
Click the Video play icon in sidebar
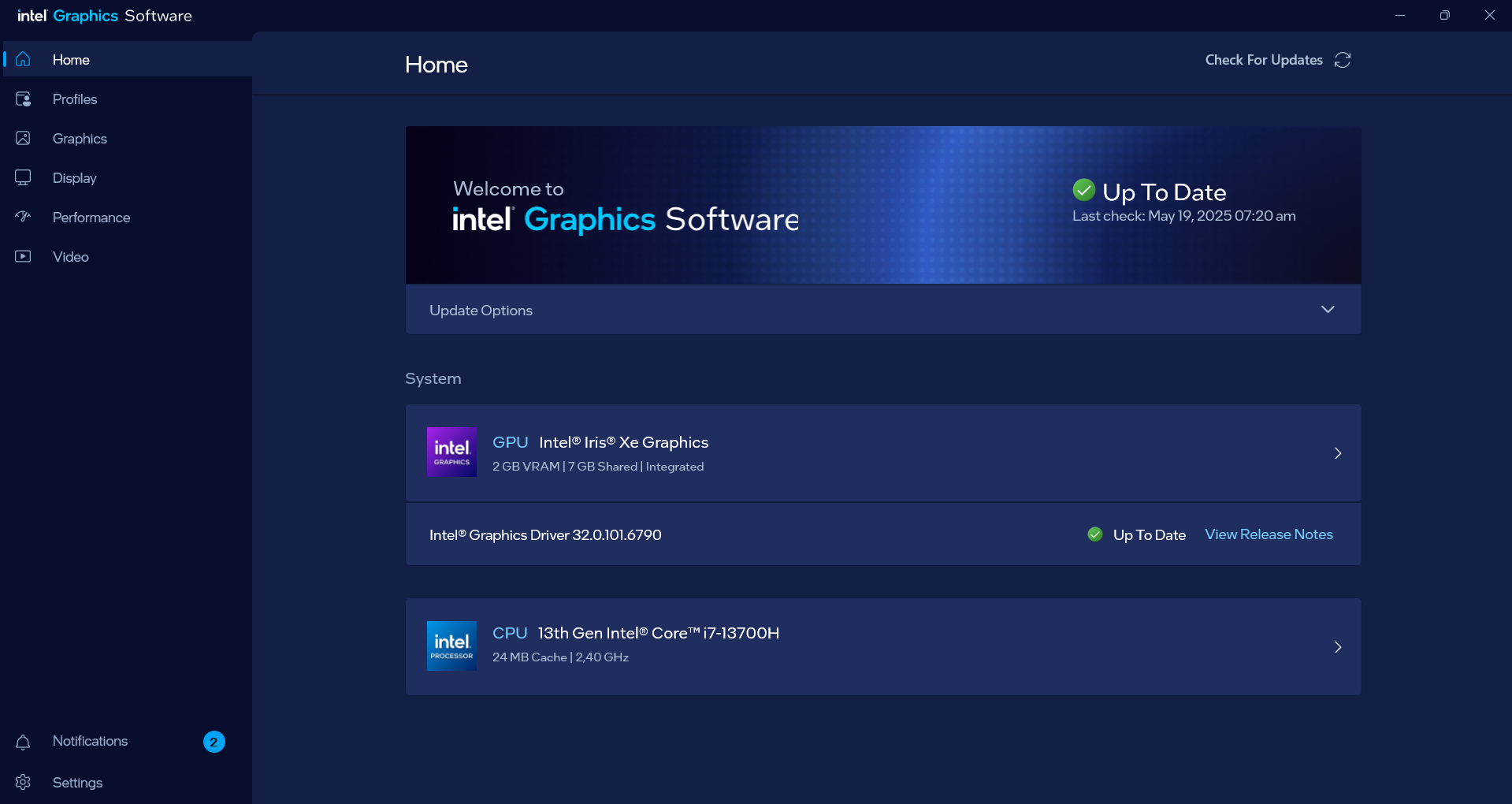(23, 256)
